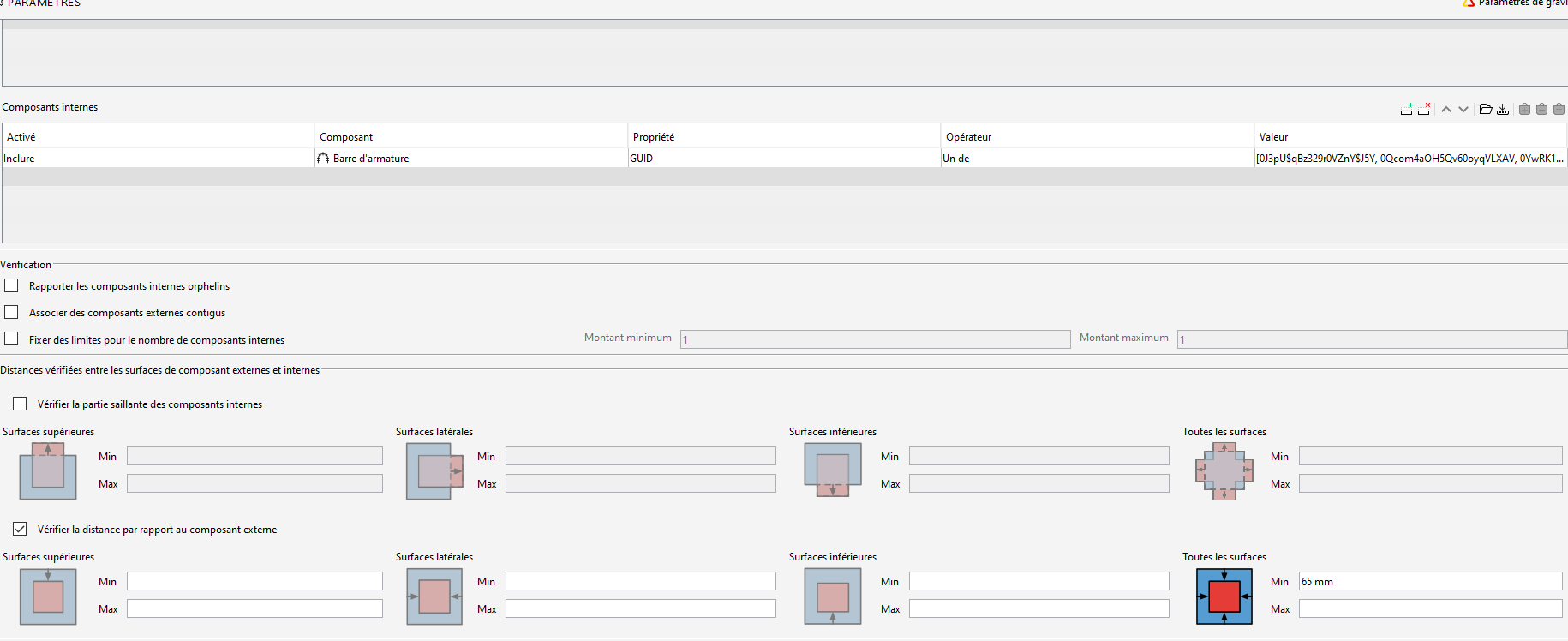Click bottom surfaces diagram in protrusion section
The width and height of the screenshot is (1568, 641).
[x=833, y=470]
